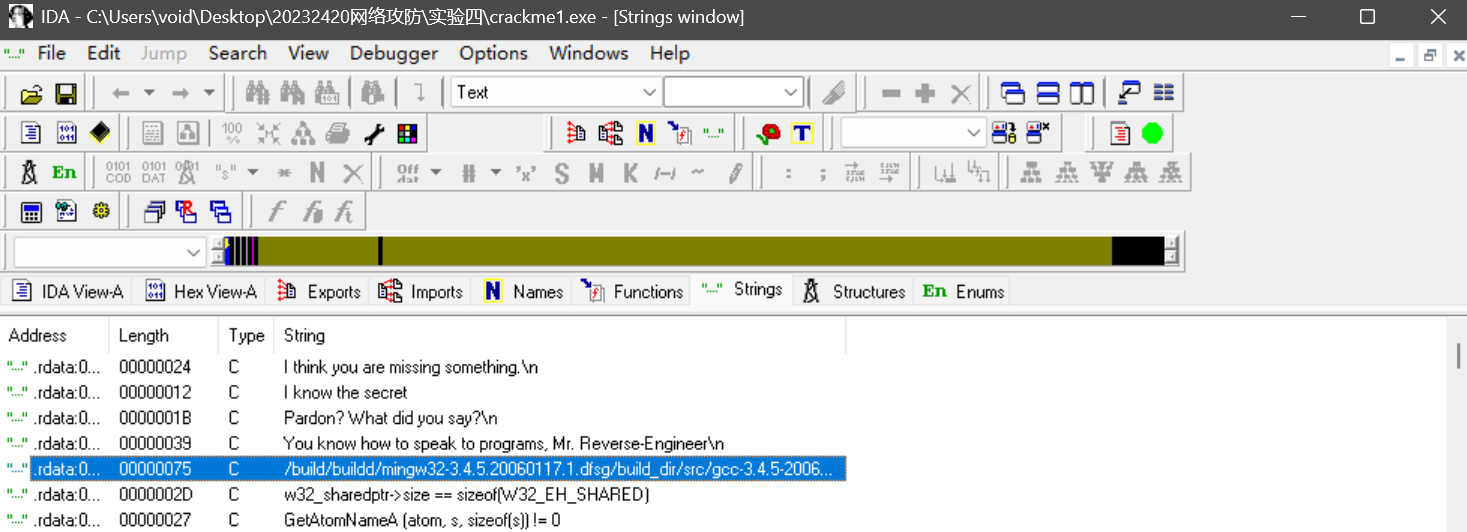Click the blue overlapping windows list icon
Screen dimensions: 1467x532
pyautogui.click(x=221, y=212)
